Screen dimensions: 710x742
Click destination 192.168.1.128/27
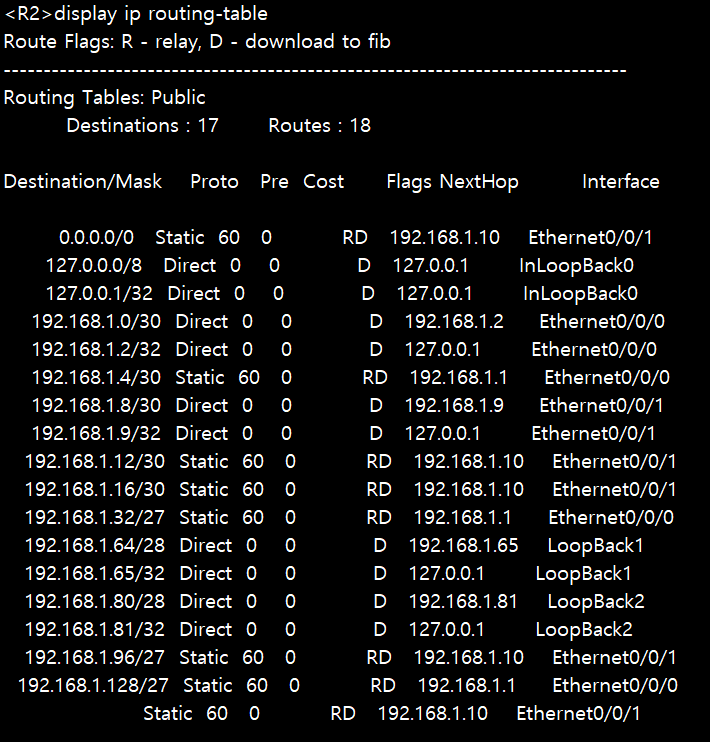(x=93, y=685)
